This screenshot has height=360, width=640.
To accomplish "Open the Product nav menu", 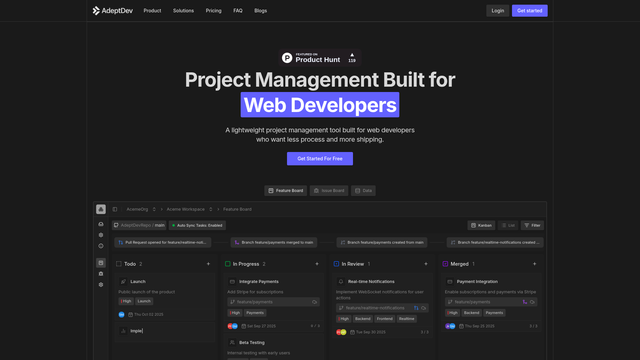I will point(152,11).
